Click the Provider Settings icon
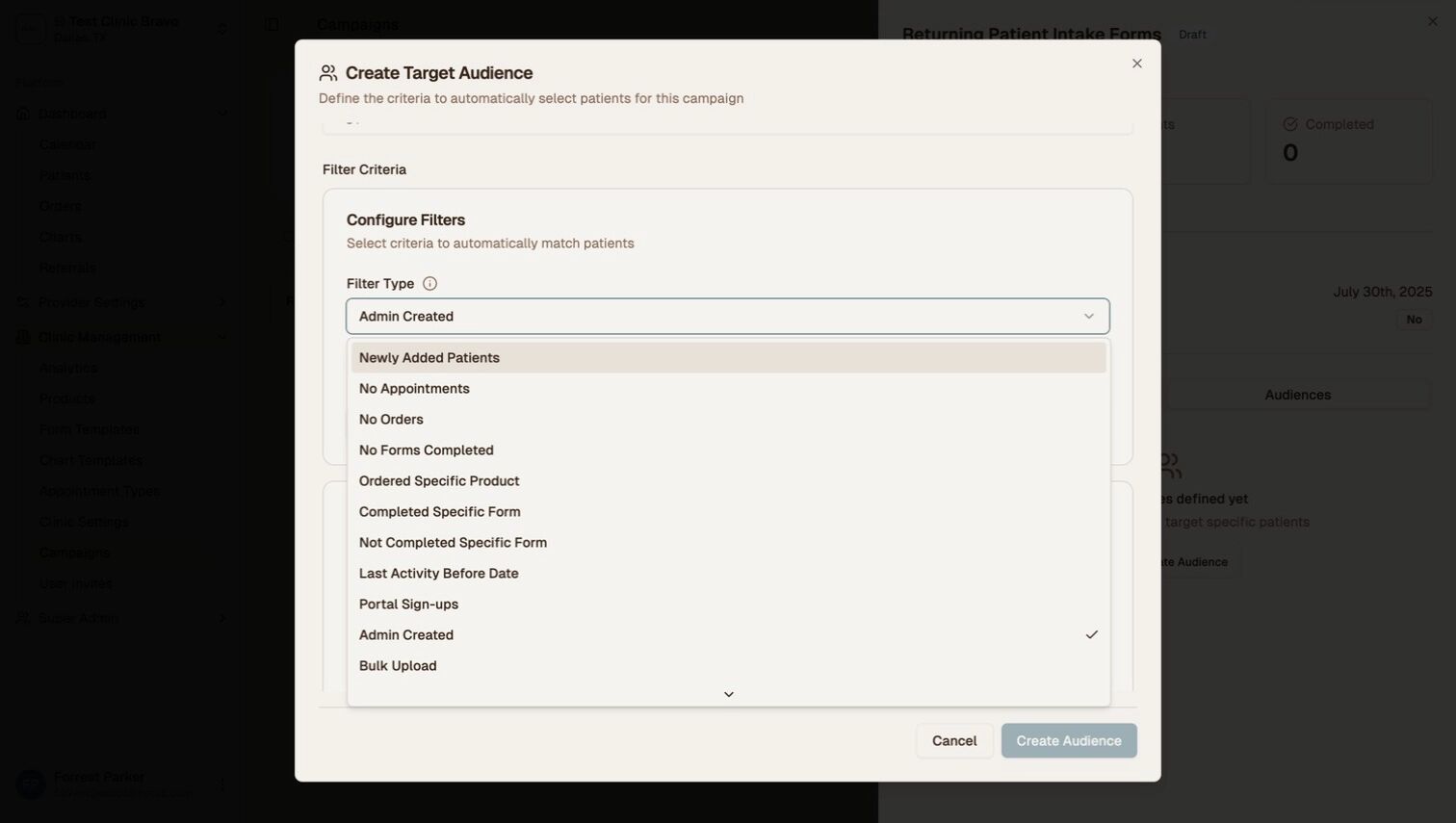Viewport: 1456px width, 823px height. click(x=23, y=302)
